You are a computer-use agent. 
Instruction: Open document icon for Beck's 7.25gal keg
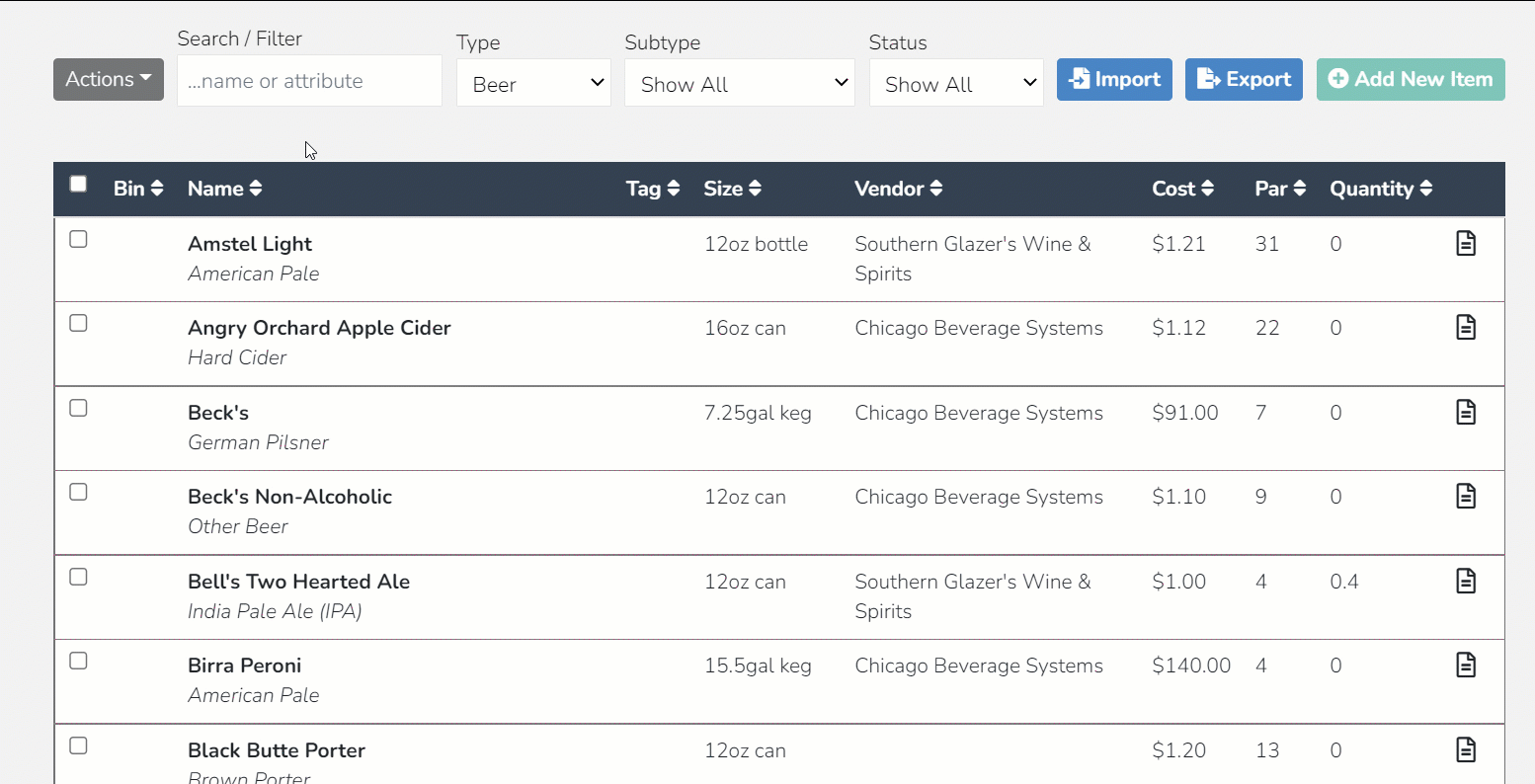pyautogui.click(x=1466, y=412)
